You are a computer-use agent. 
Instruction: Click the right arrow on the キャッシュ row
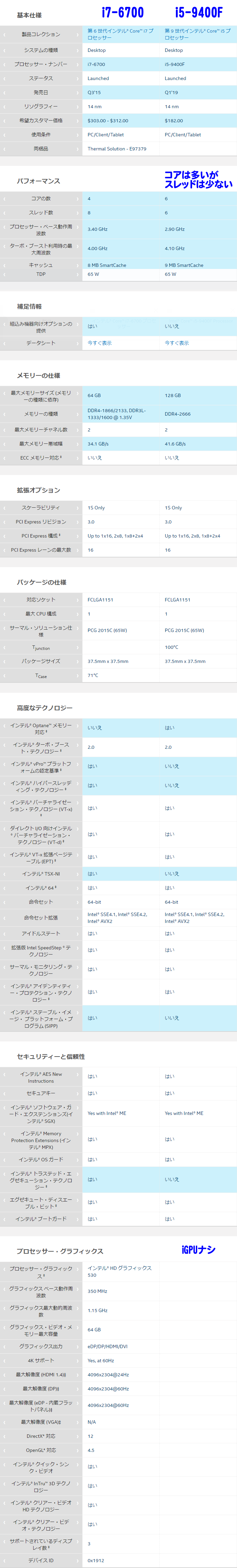click(77, 266)
